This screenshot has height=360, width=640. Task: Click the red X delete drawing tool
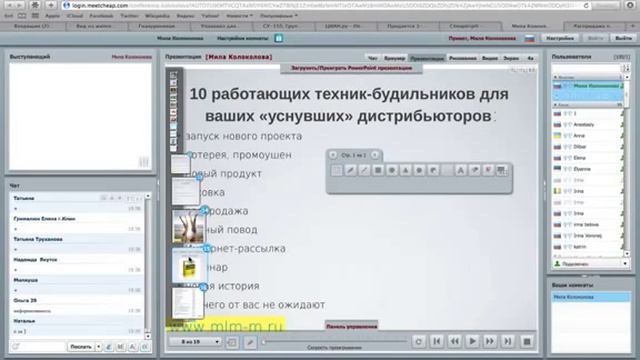pyautogui.click(x=488, y=170)
